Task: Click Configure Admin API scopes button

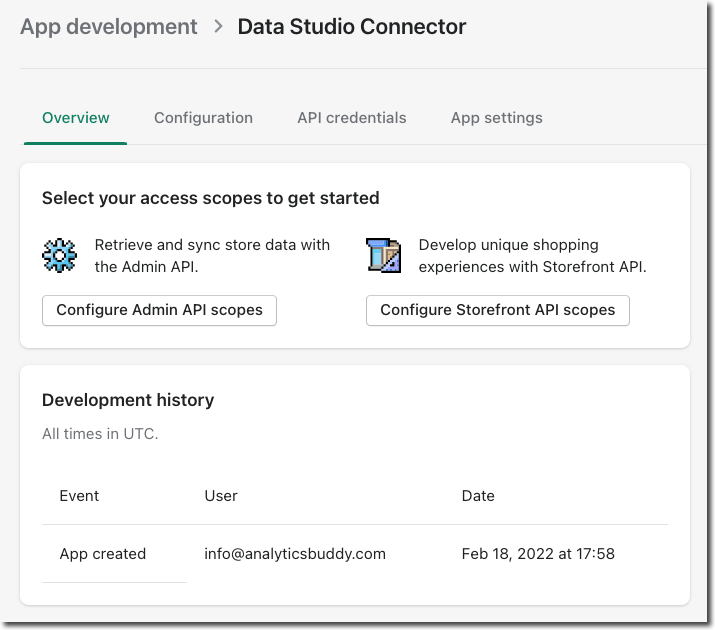Action: click(x=159, y=310)
